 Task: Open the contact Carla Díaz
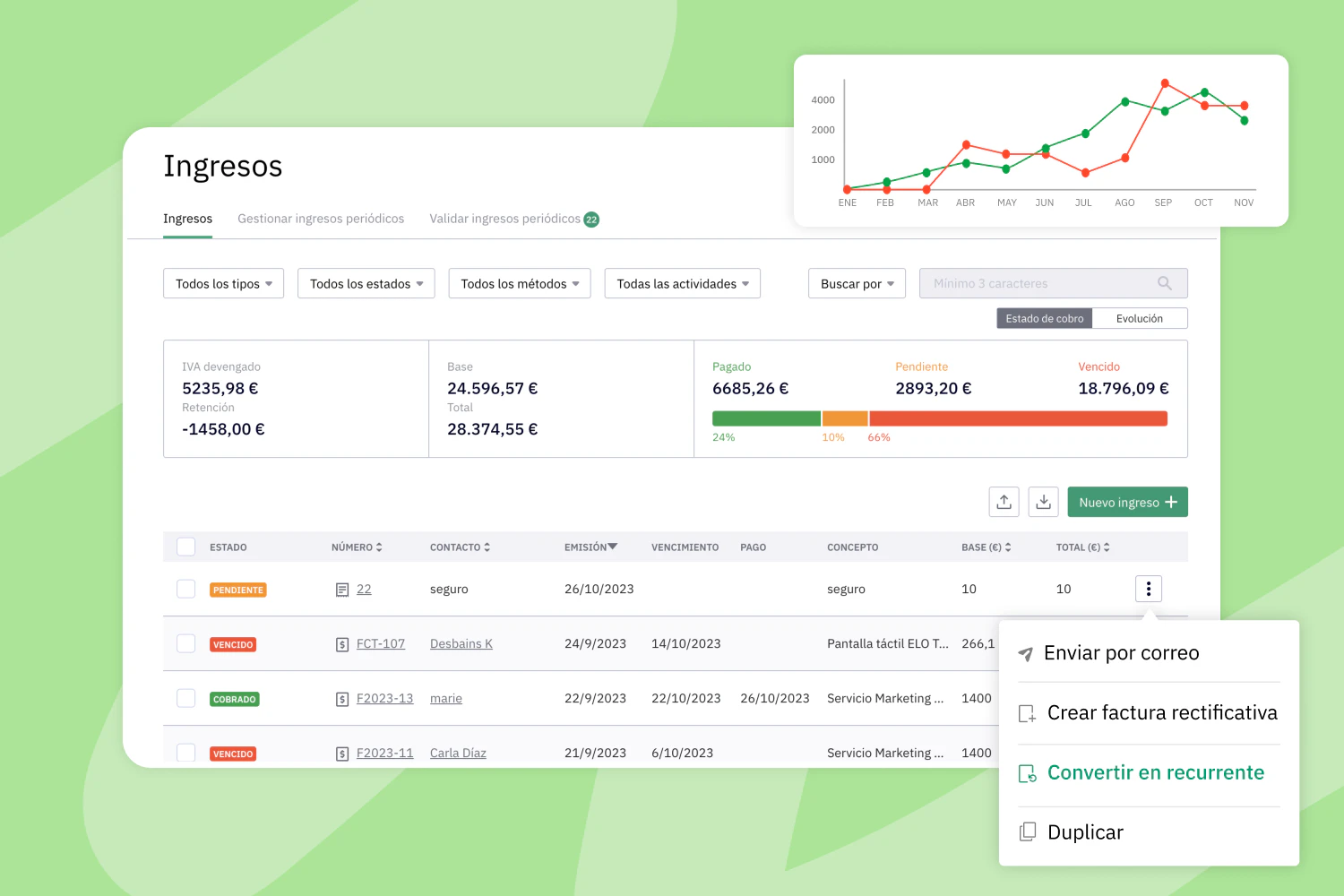click(457, 753)
